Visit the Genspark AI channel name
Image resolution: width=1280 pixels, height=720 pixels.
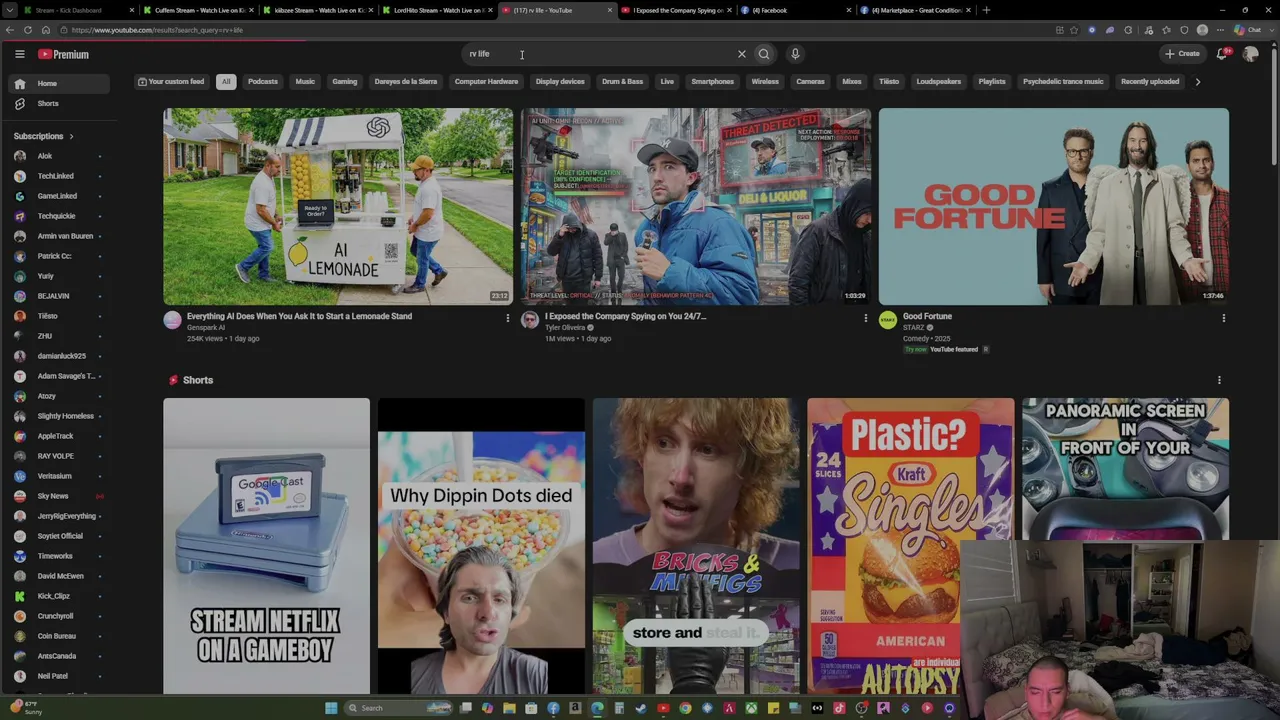tap(206, 328)
